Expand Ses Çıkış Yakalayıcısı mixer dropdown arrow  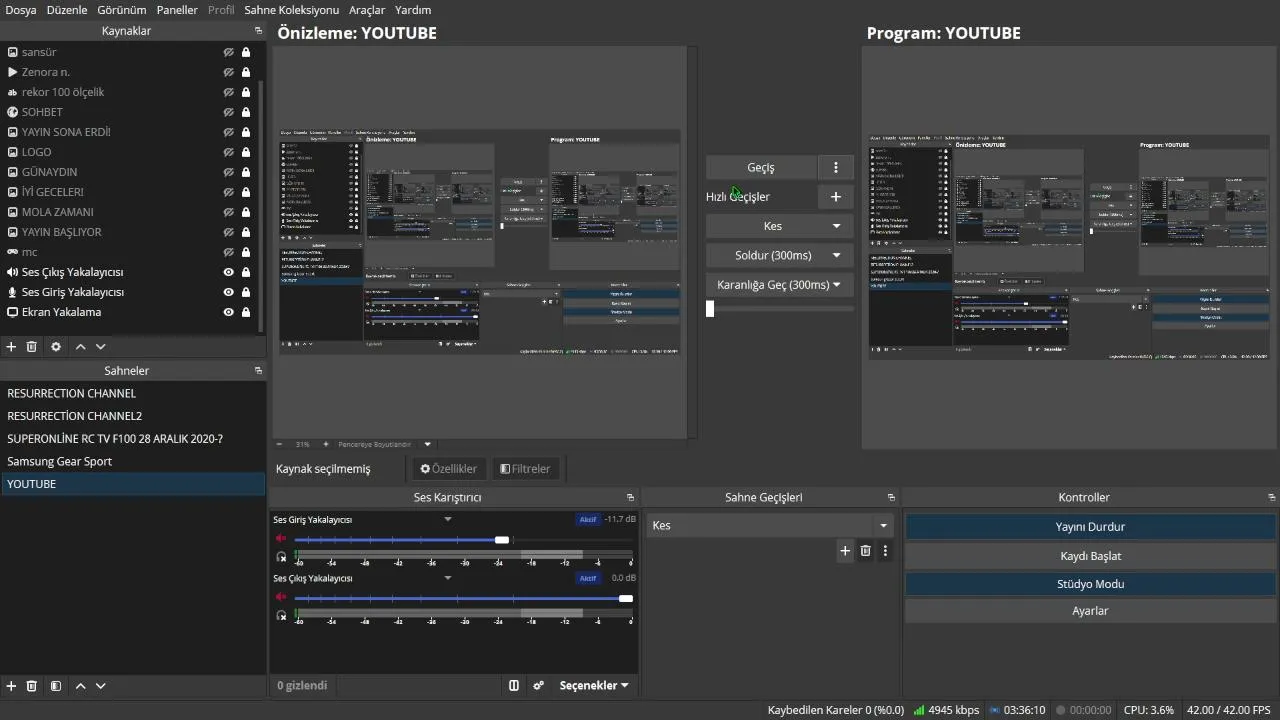click(x=448, y=578)
